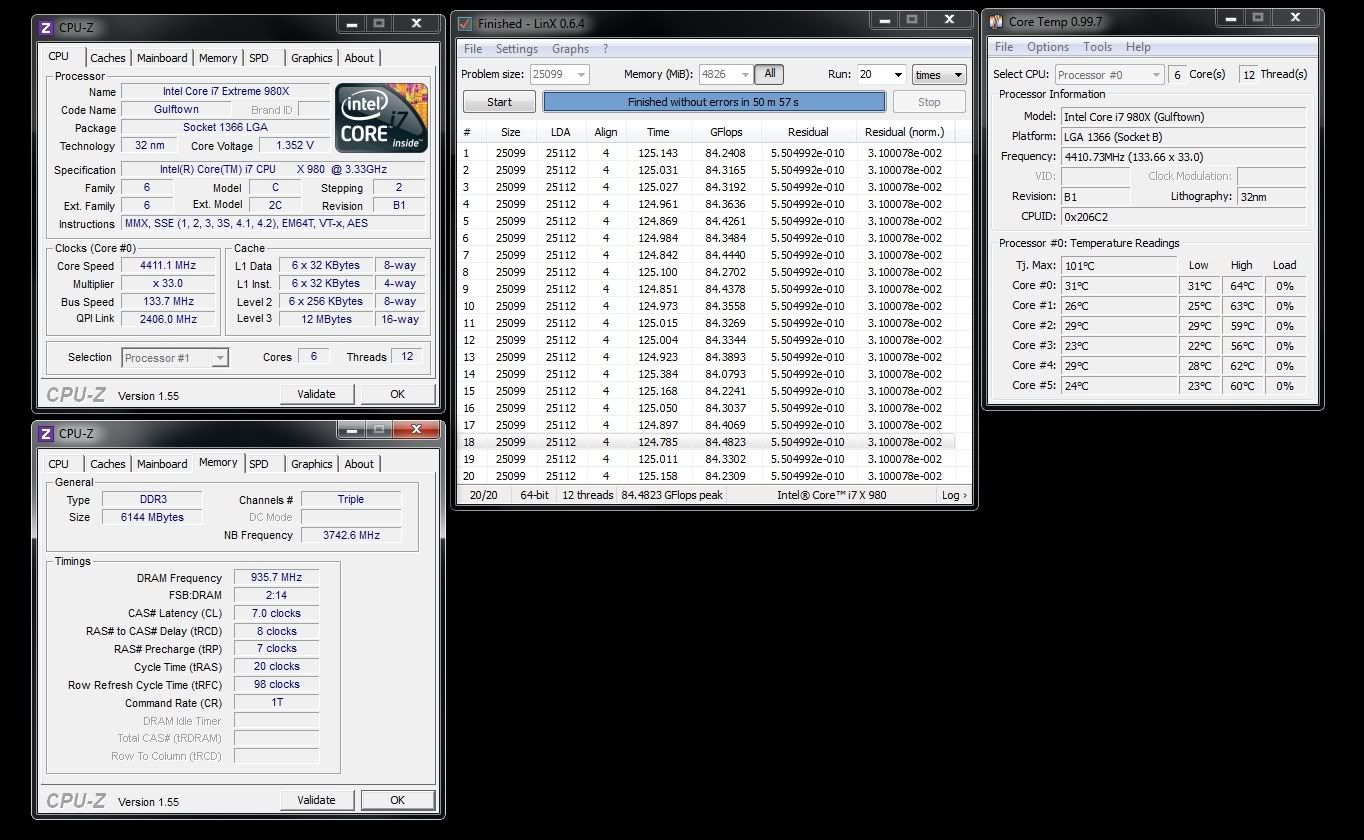
Task: Select result row 18 with 84.4823 GFlops
Action: [705, 442]
